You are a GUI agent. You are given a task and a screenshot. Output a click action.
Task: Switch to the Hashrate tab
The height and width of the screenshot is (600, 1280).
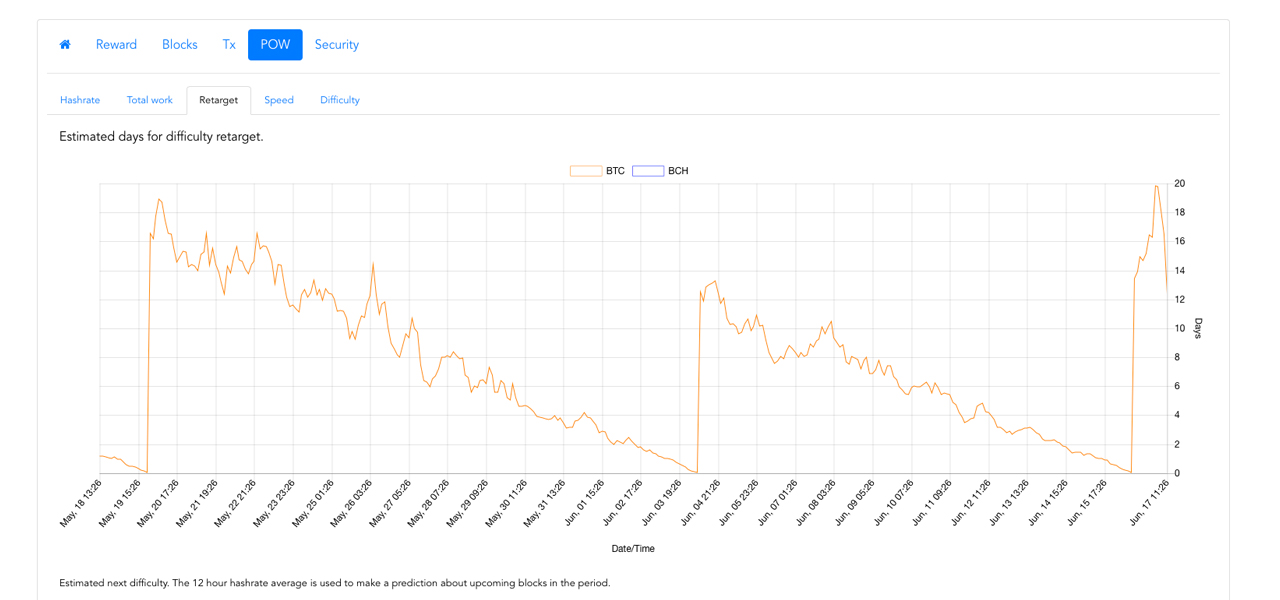[x=80, y=100]
